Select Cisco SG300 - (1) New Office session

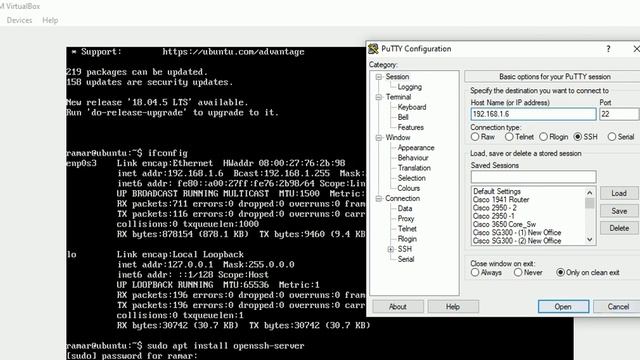[517, 232]
